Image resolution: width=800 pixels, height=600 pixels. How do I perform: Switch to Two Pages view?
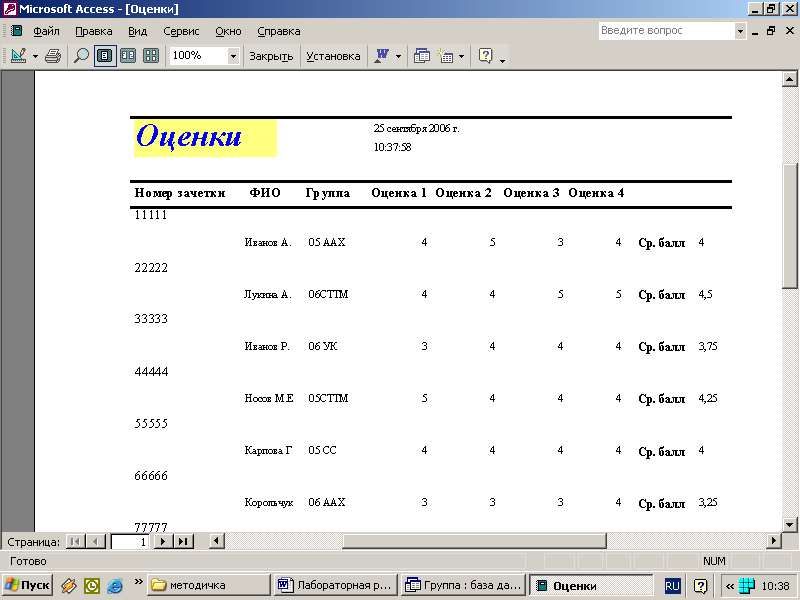click(128, 56)
